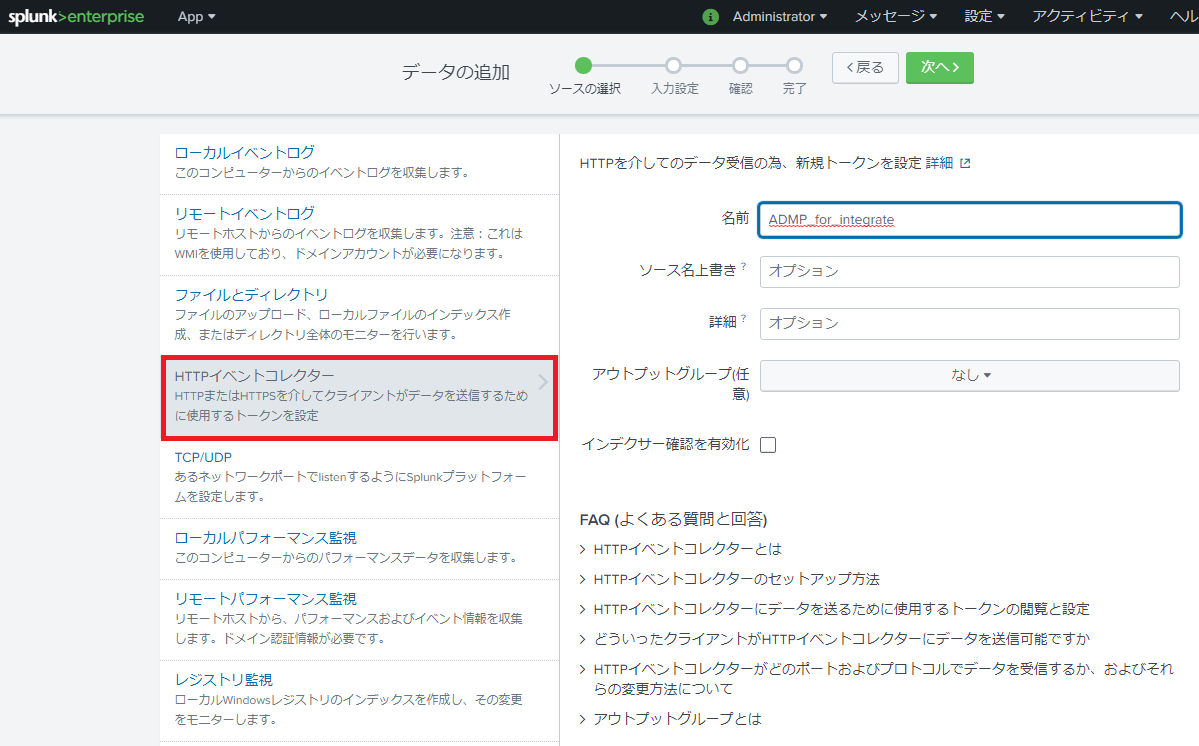The width and height of the screenshot is (1199, 746).
Task: Open the アウトプットグループ なし dropdown
Action: (x=969, y=375)
